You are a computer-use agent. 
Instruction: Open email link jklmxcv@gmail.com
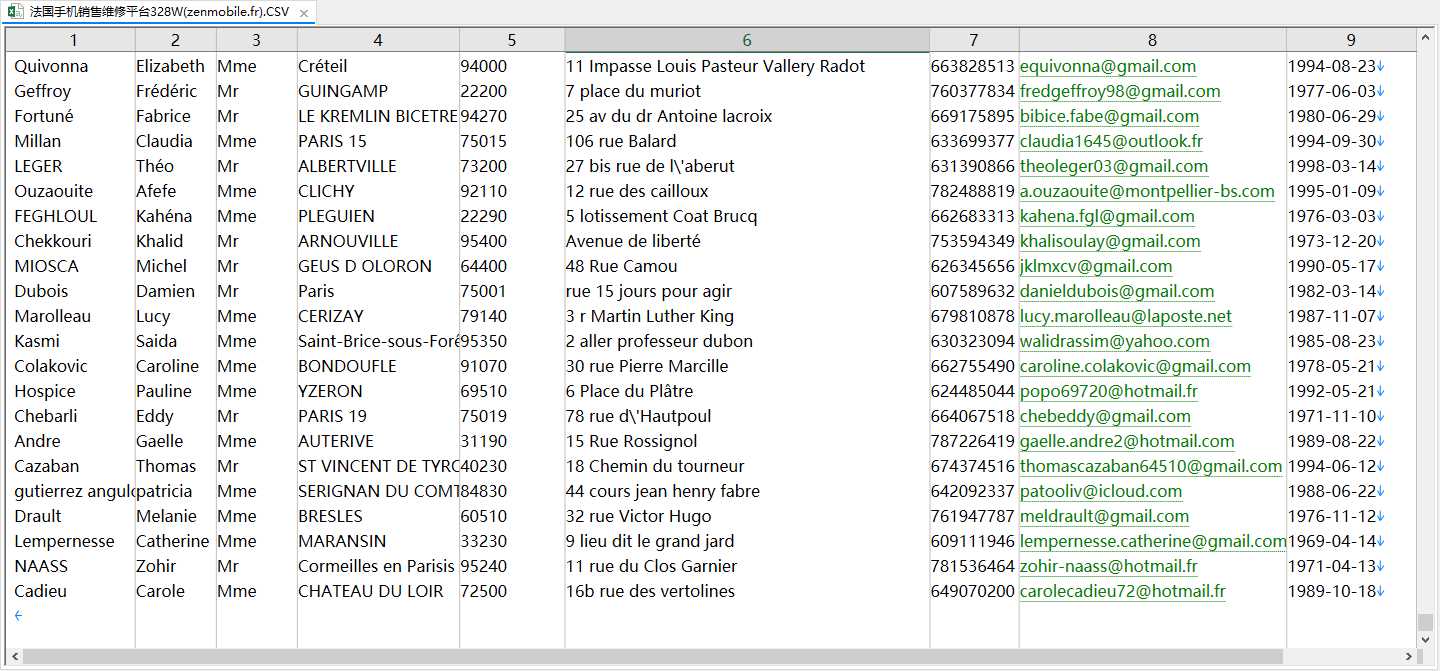coord(1096,266)
